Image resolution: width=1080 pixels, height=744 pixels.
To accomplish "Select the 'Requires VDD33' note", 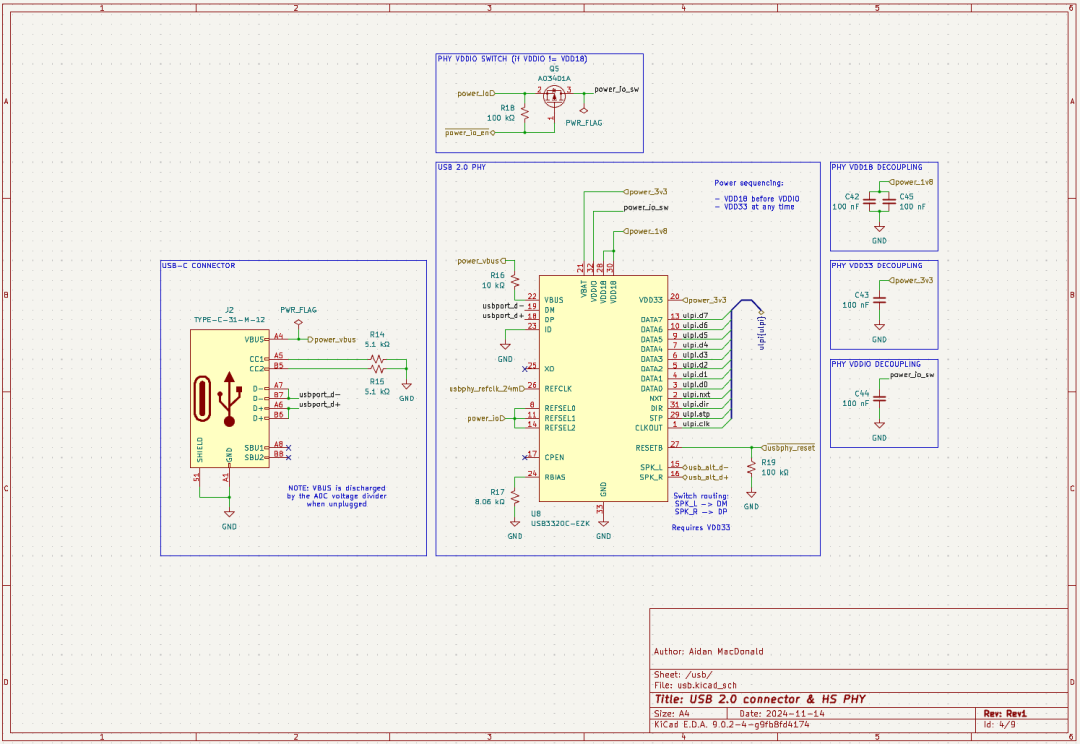I will tap(701, 528).
